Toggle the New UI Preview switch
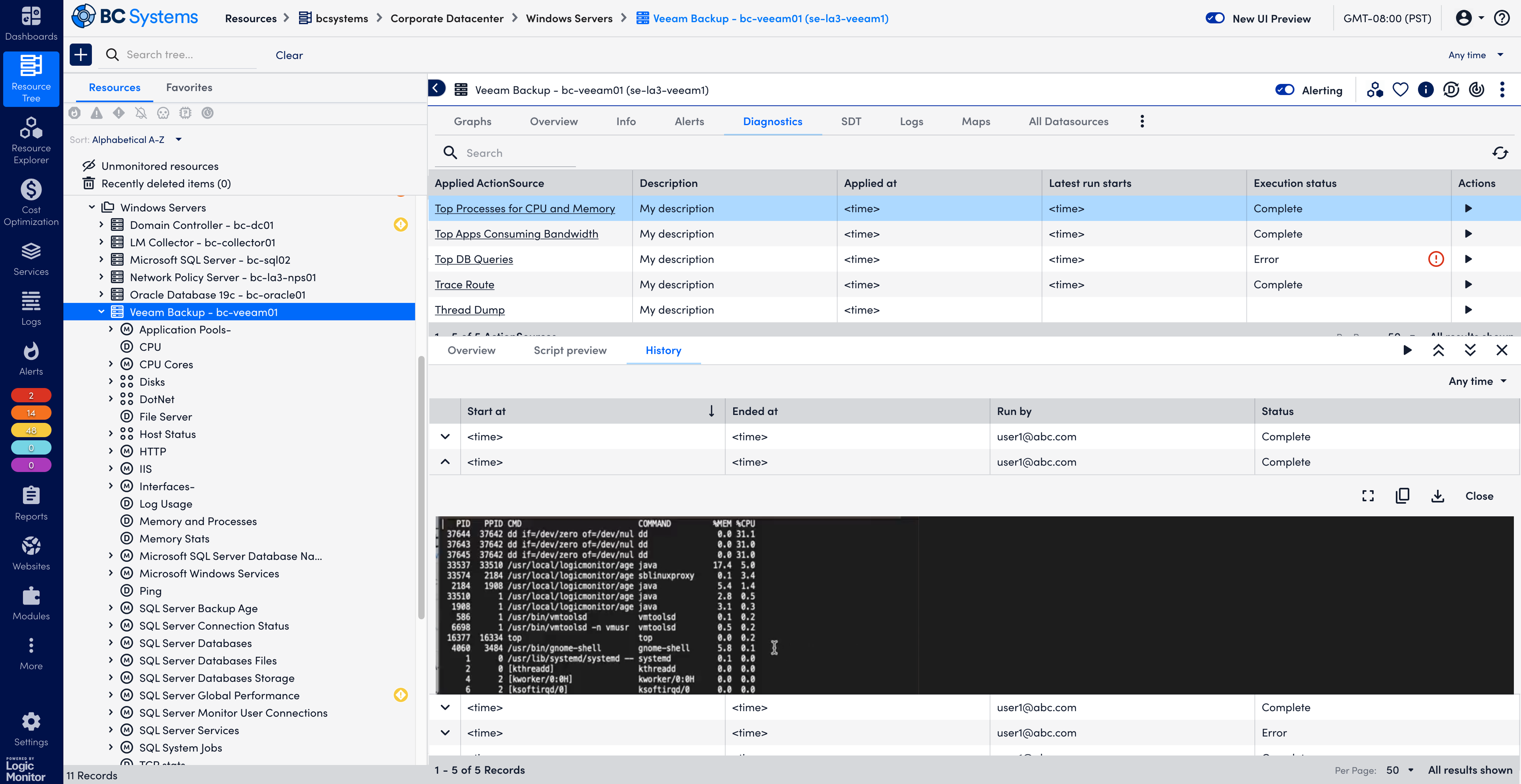The height and width of the screenshot is (784, 1521). [1214, 18]
